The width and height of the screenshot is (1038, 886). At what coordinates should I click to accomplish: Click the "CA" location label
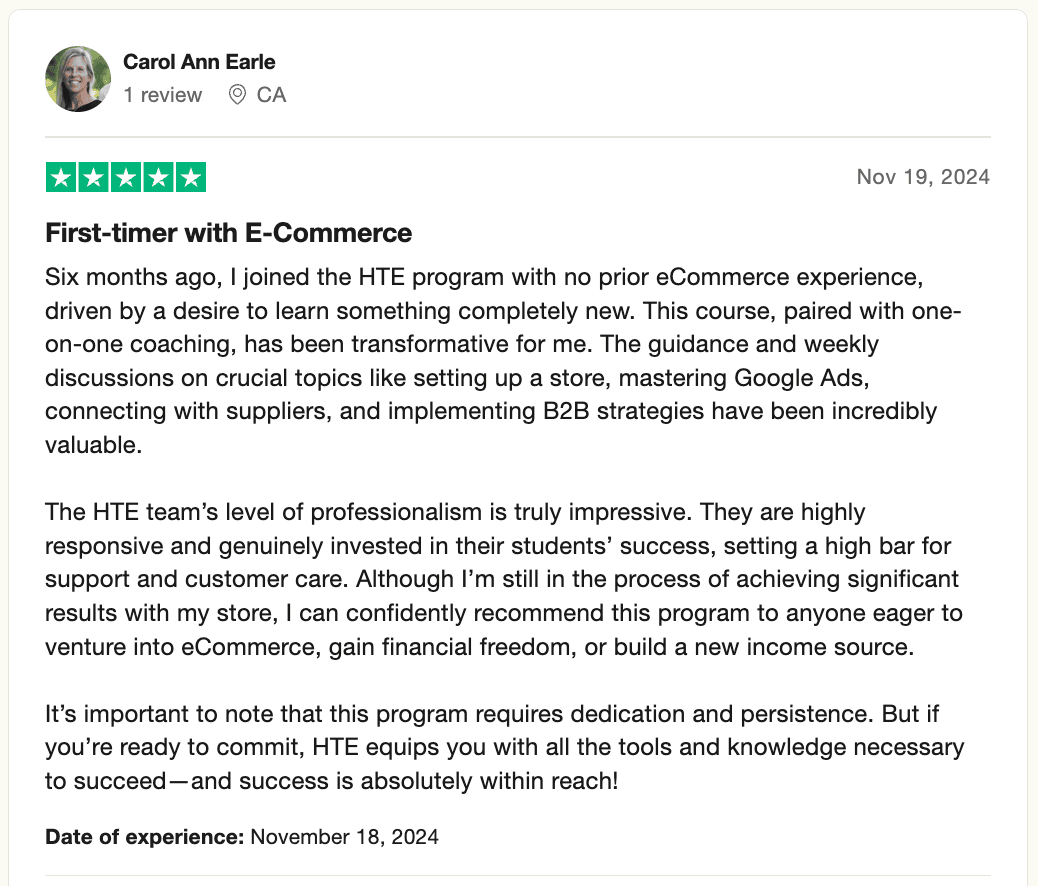coord(271,95)
